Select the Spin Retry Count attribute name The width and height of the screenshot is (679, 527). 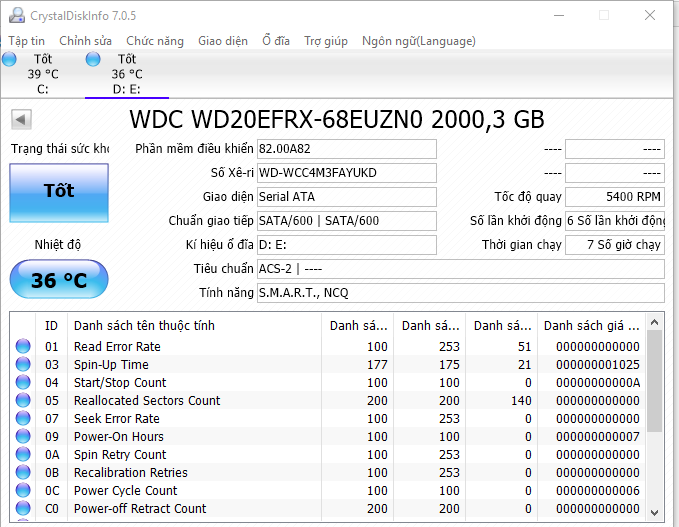pos(120,455)
